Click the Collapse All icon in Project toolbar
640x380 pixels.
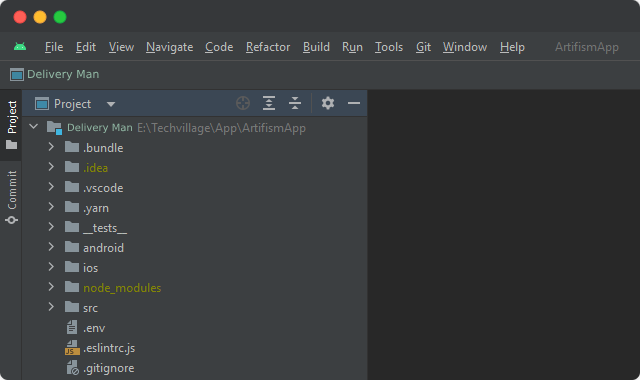tap(295, 103)
